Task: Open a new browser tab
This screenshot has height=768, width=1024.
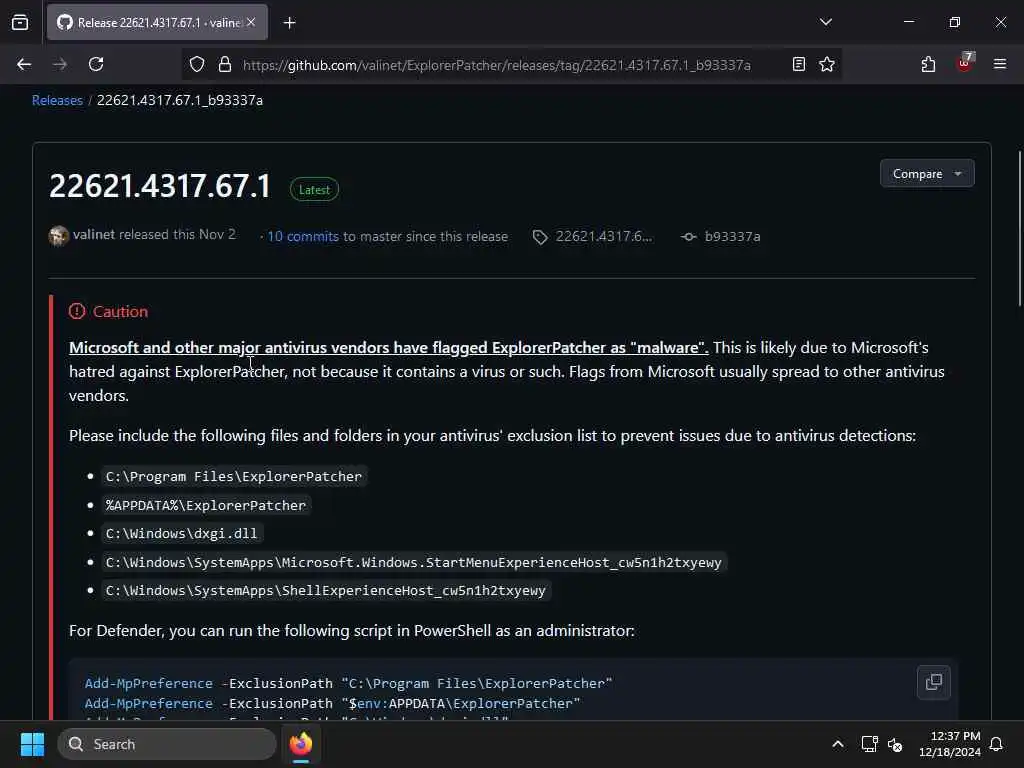Action: (x=289, y=23)
